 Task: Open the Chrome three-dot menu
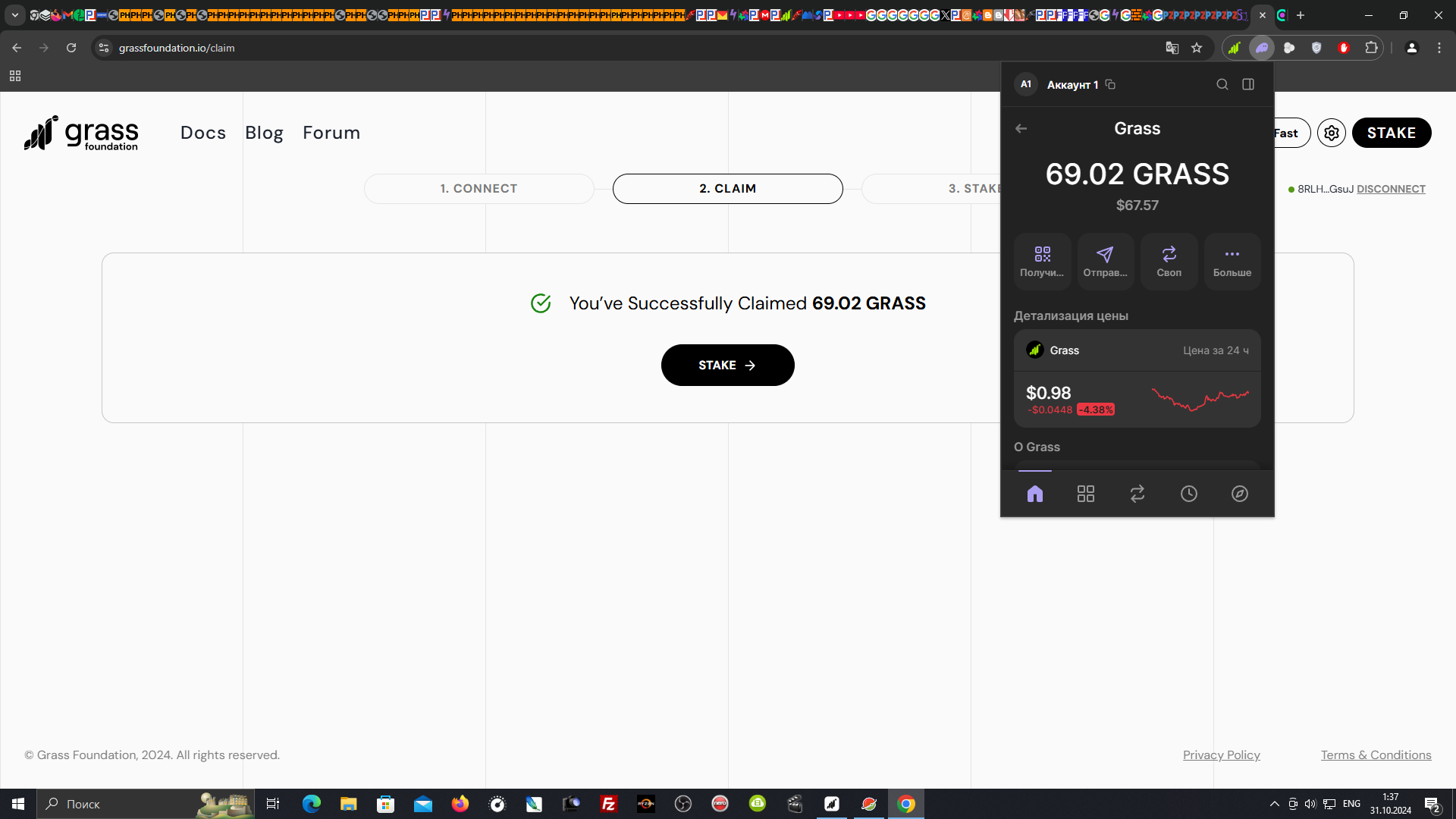pos(1439,48)
